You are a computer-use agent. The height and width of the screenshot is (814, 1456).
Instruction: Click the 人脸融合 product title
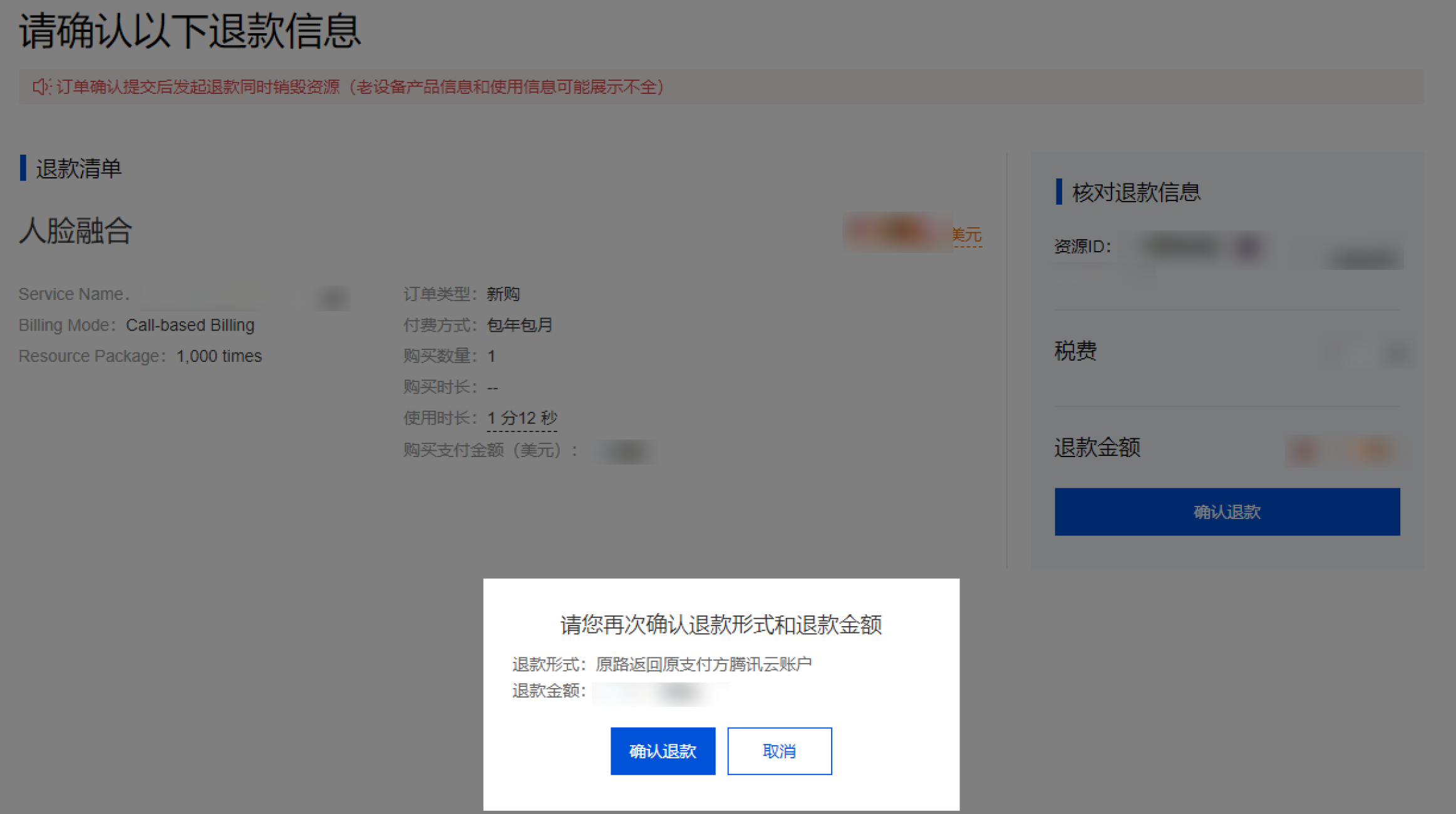click(75, 230)
